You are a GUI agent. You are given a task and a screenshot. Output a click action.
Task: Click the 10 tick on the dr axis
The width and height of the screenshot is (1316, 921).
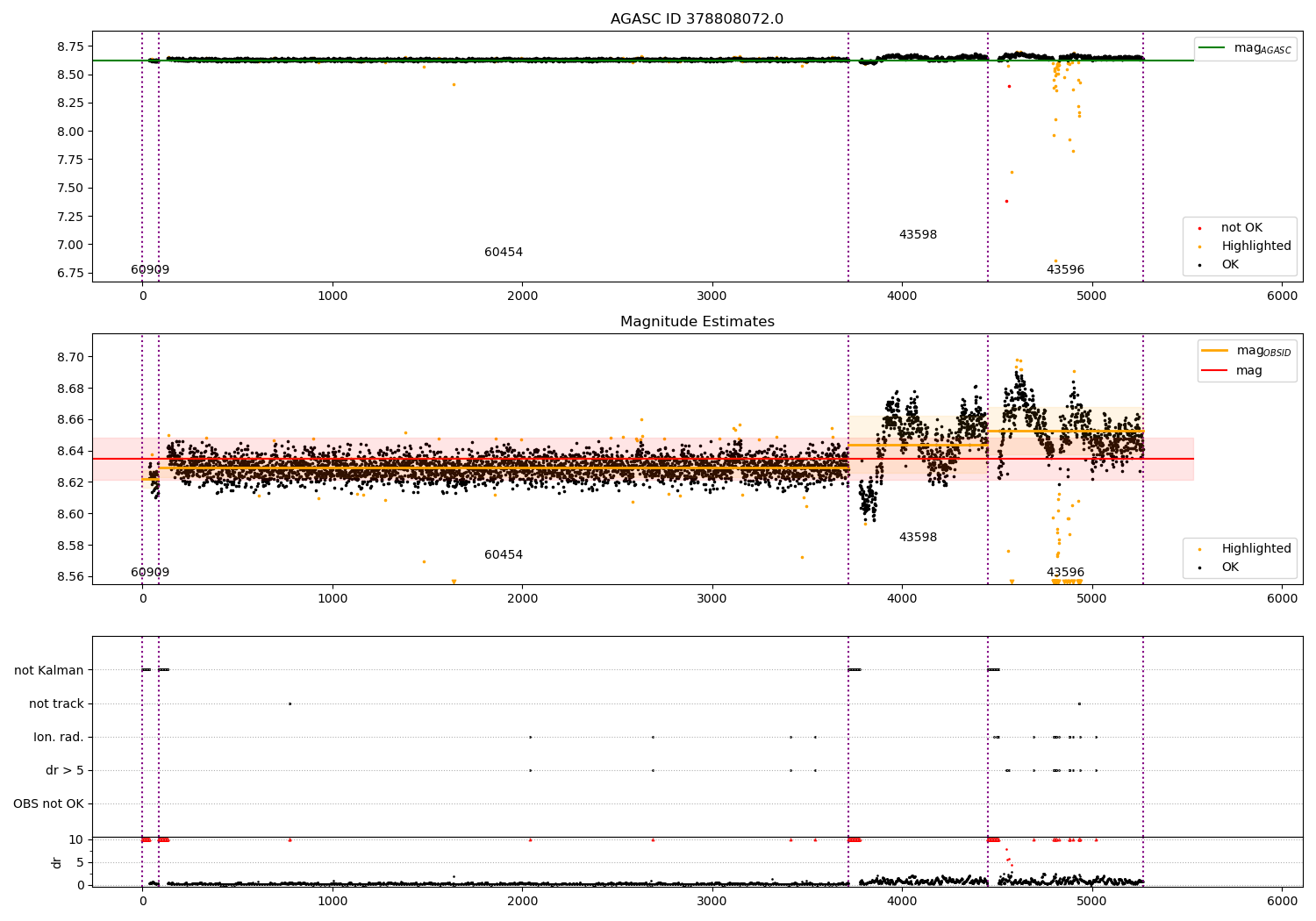pos(76,840)
